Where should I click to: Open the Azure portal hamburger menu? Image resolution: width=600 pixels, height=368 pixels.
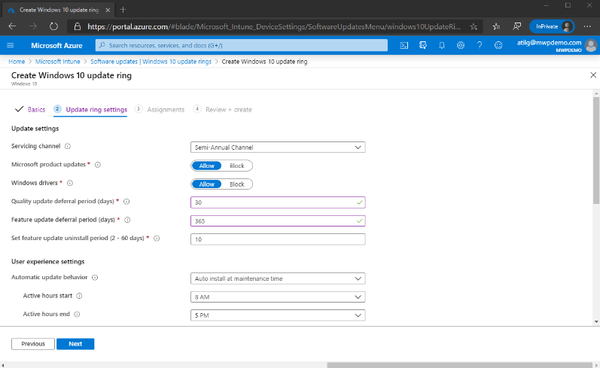click(x=10, y=46)
